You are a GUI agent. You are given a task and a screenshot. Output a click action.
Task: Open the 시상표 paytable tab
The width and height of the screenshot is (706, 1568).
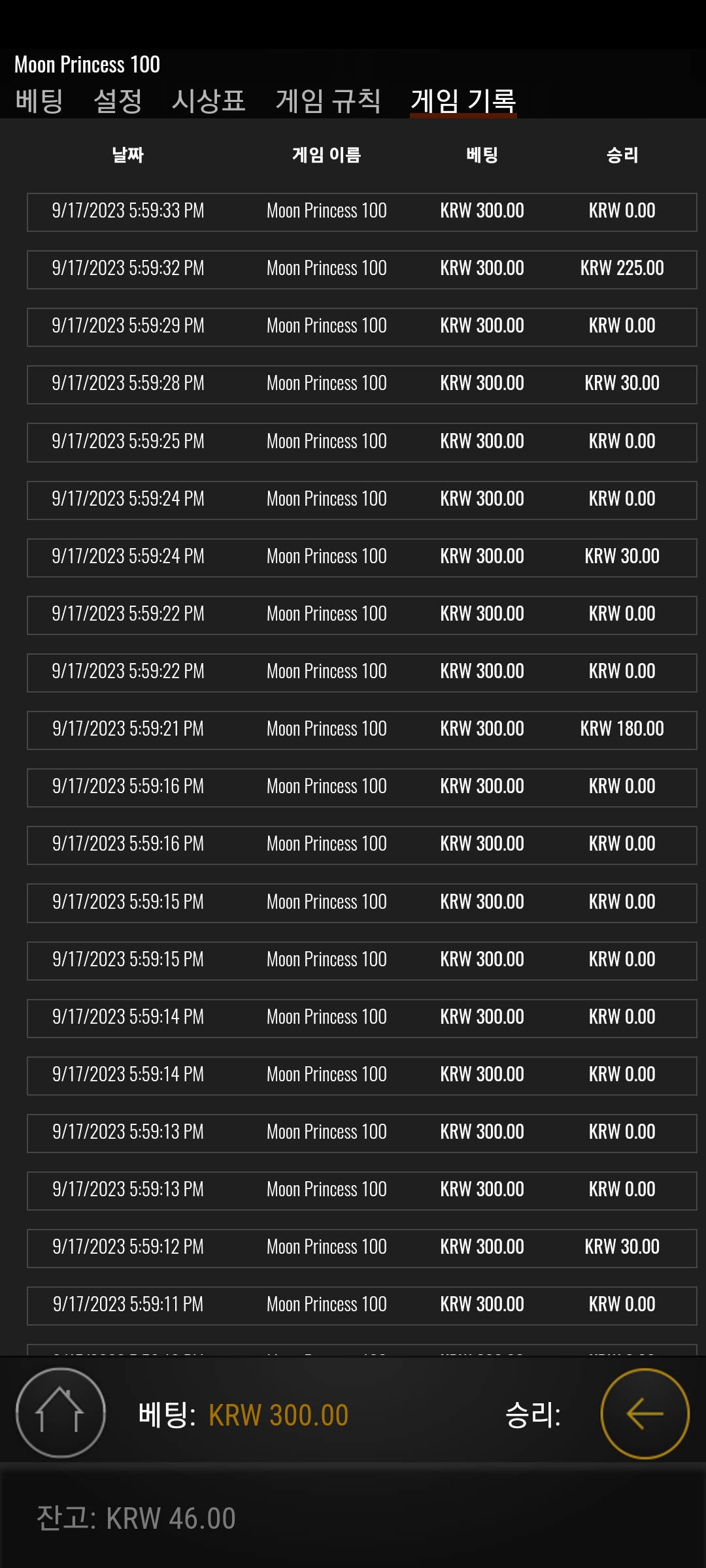[x=209, y=101]
